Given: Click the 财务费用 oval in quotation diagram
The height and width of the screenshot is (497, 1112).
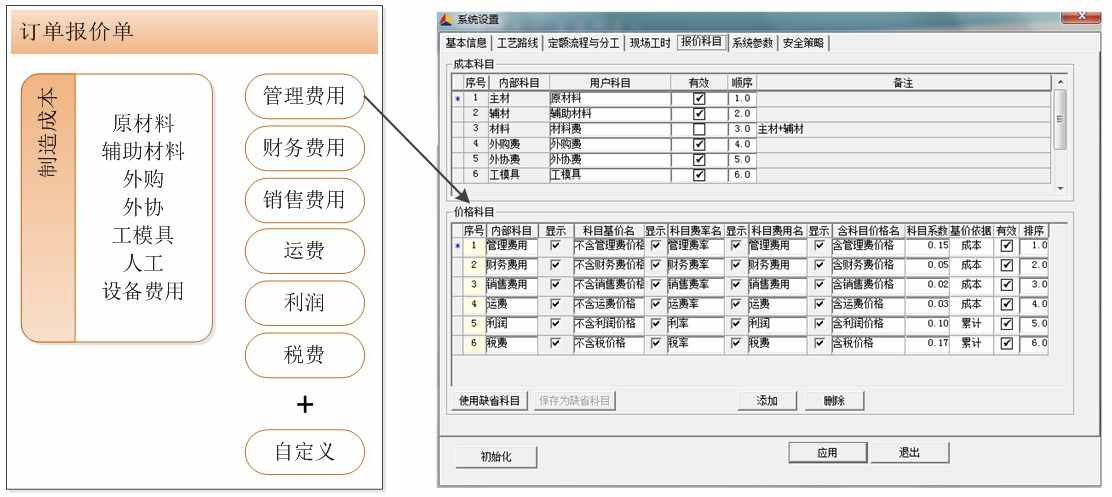Looking at the screenshot, I should [304, 148].
